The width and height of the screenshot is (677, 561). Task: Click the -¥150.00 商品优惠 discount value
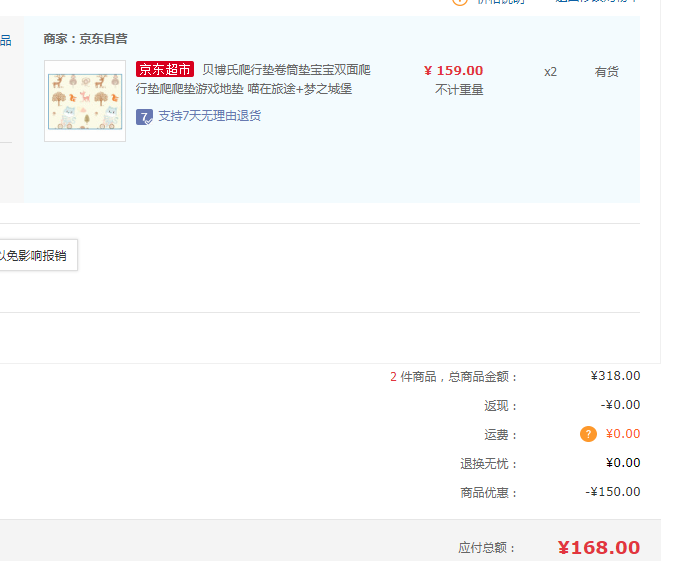point(613,492)
